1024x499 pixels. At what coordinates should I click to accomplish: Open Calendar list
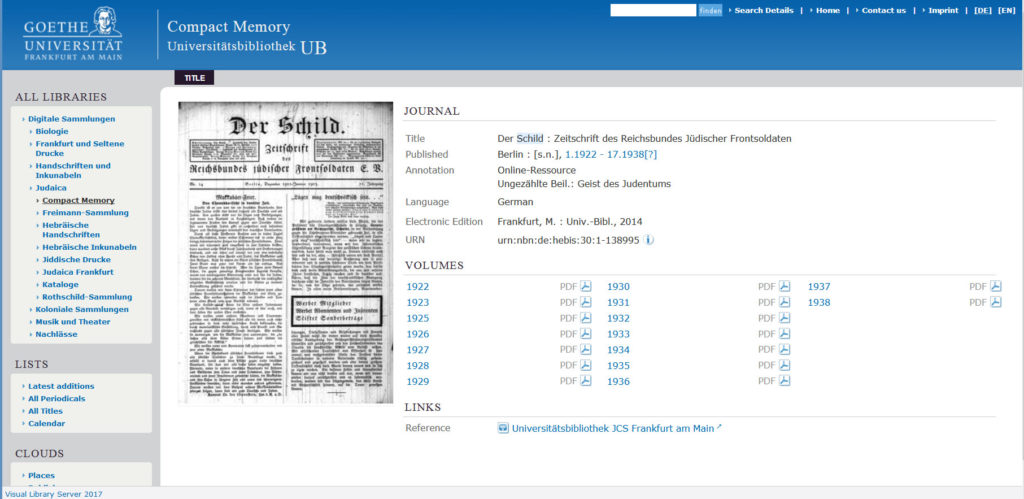pyautogui.click(x=46, y=423)
